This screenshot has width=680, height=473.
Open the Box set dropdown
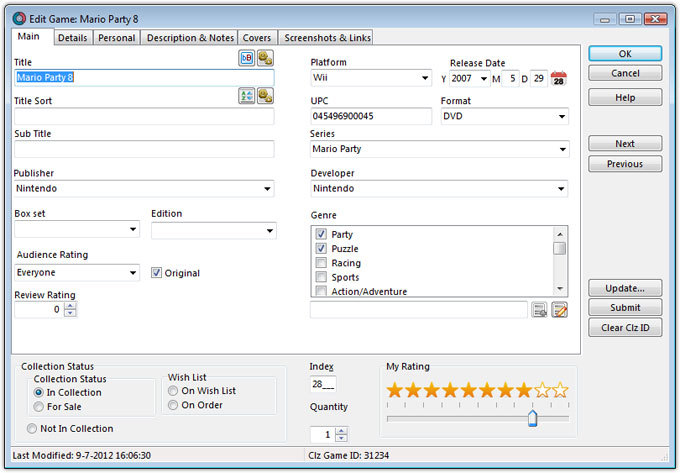pos(133,229)
